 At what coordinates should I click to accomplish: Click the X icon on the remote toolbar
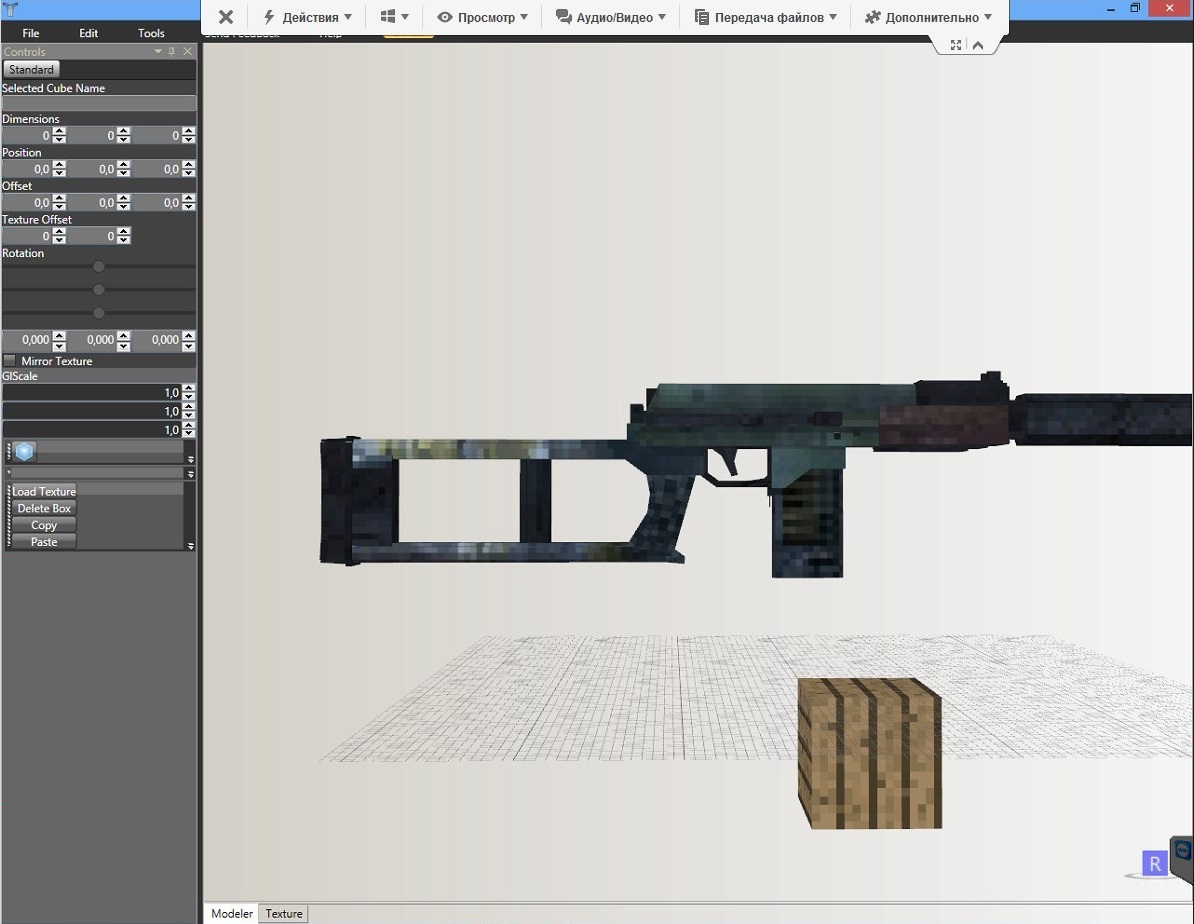point(224,16)
